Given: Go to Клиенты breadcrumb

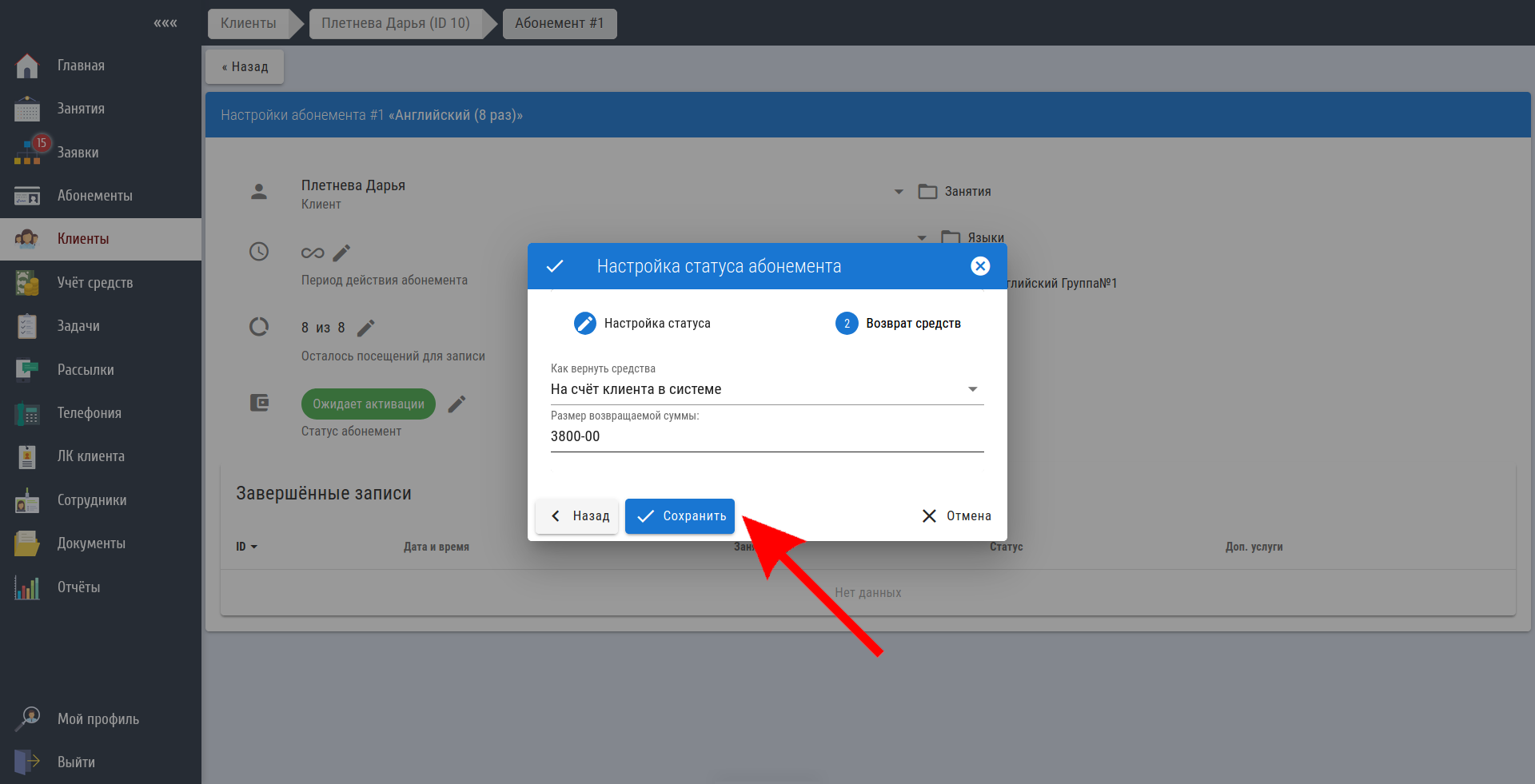Looking at the screenshot, I should [x=249, y=23].
